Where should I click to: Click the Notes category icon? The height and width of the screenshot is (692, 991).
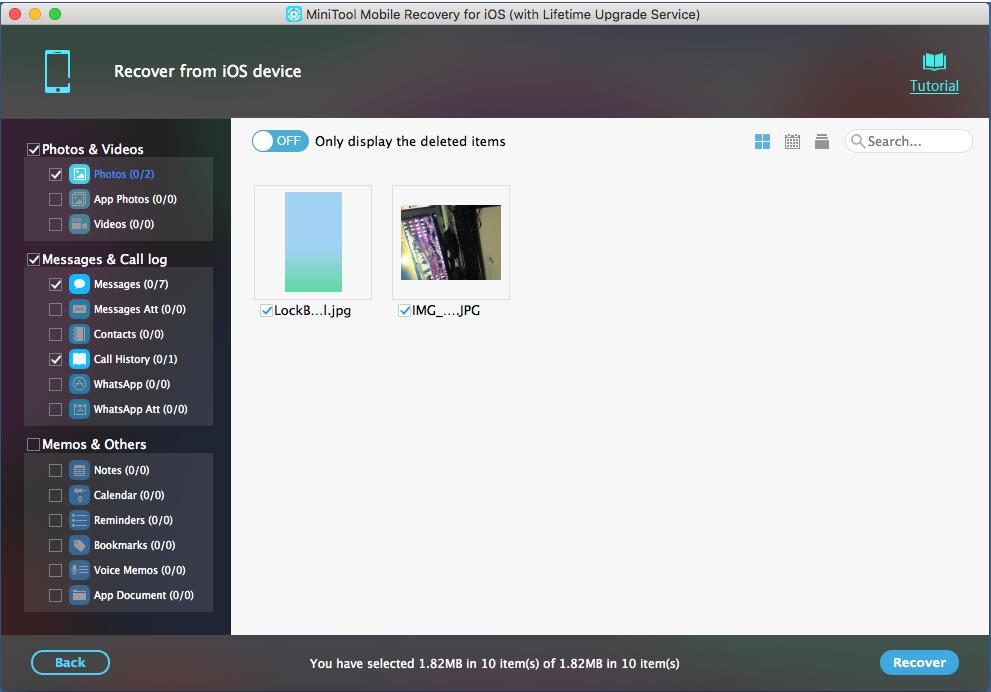coord(79,470)
